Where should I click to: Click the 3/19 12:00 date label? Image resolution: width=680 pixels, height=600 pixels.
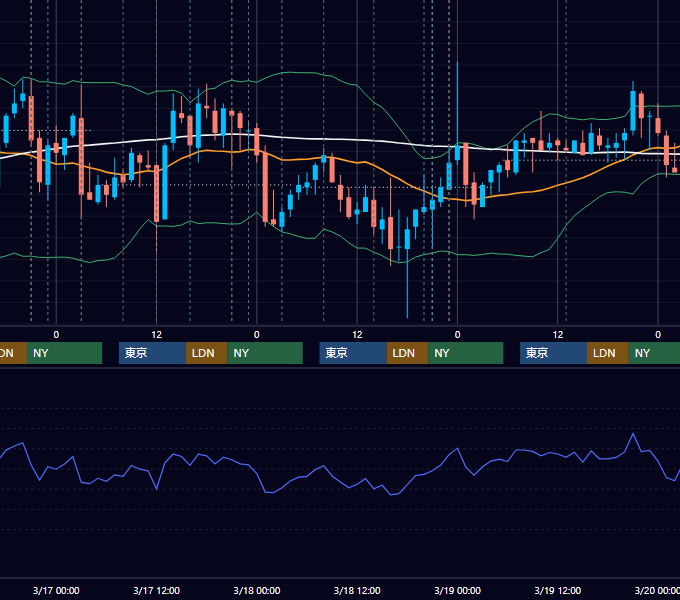(x=558, y=590)
